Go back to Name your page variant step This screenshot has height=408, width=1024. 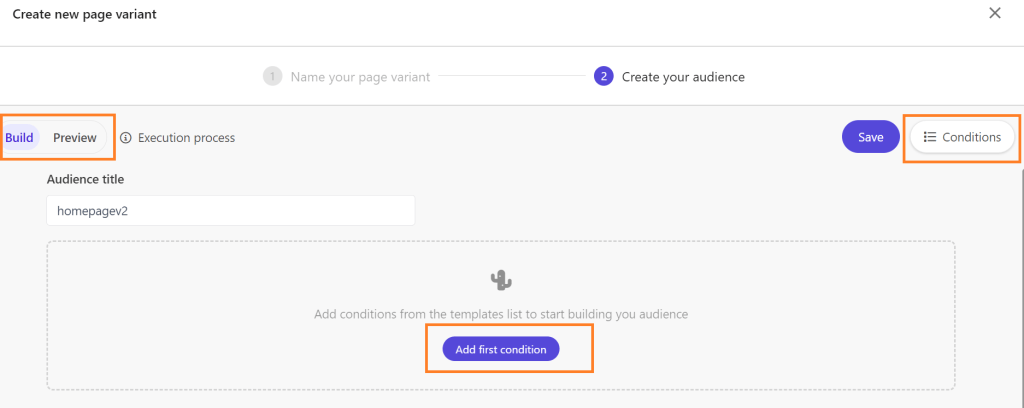pos(360,77)
